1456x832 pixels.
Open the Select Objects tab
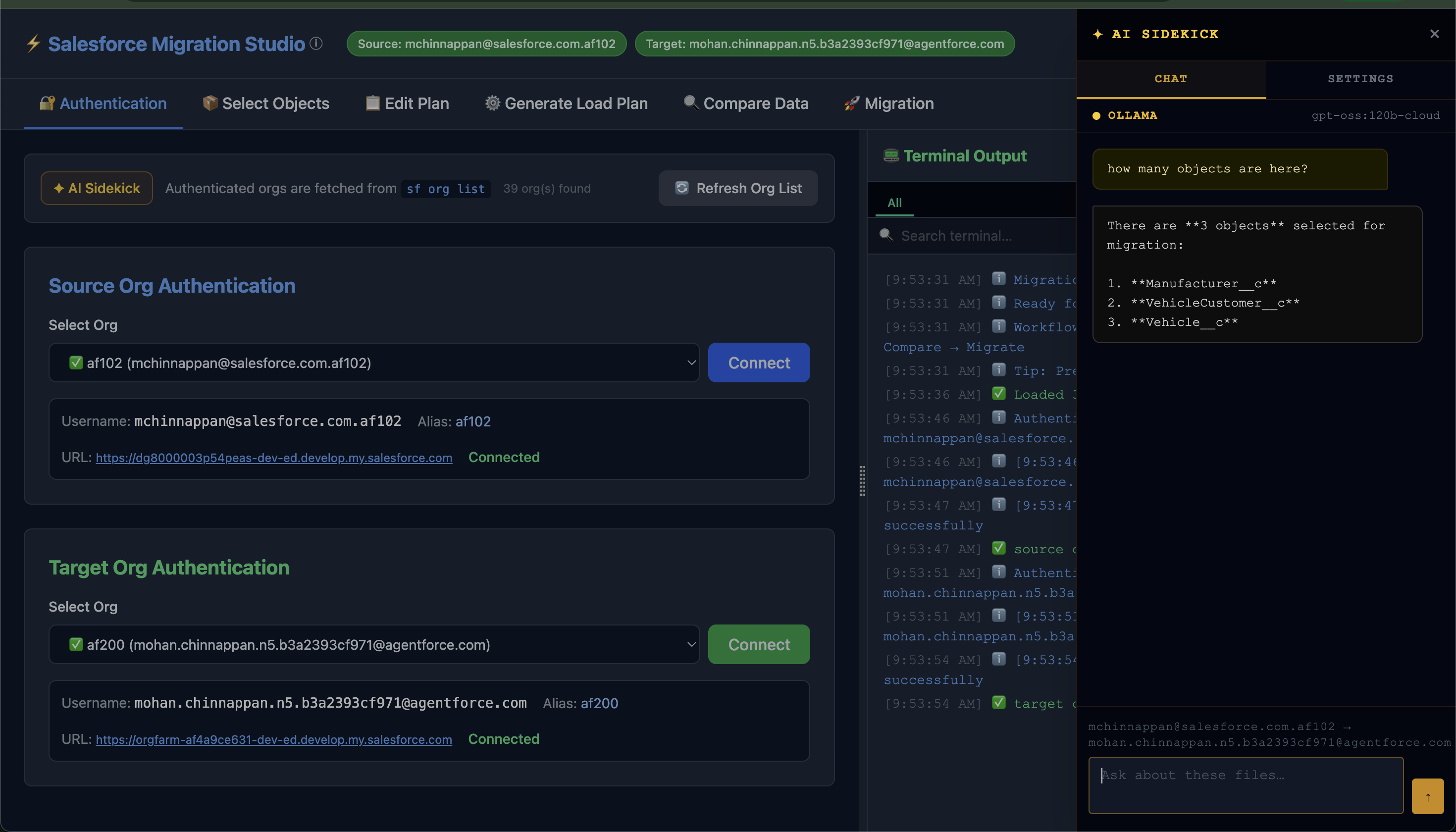coord(266,104)
